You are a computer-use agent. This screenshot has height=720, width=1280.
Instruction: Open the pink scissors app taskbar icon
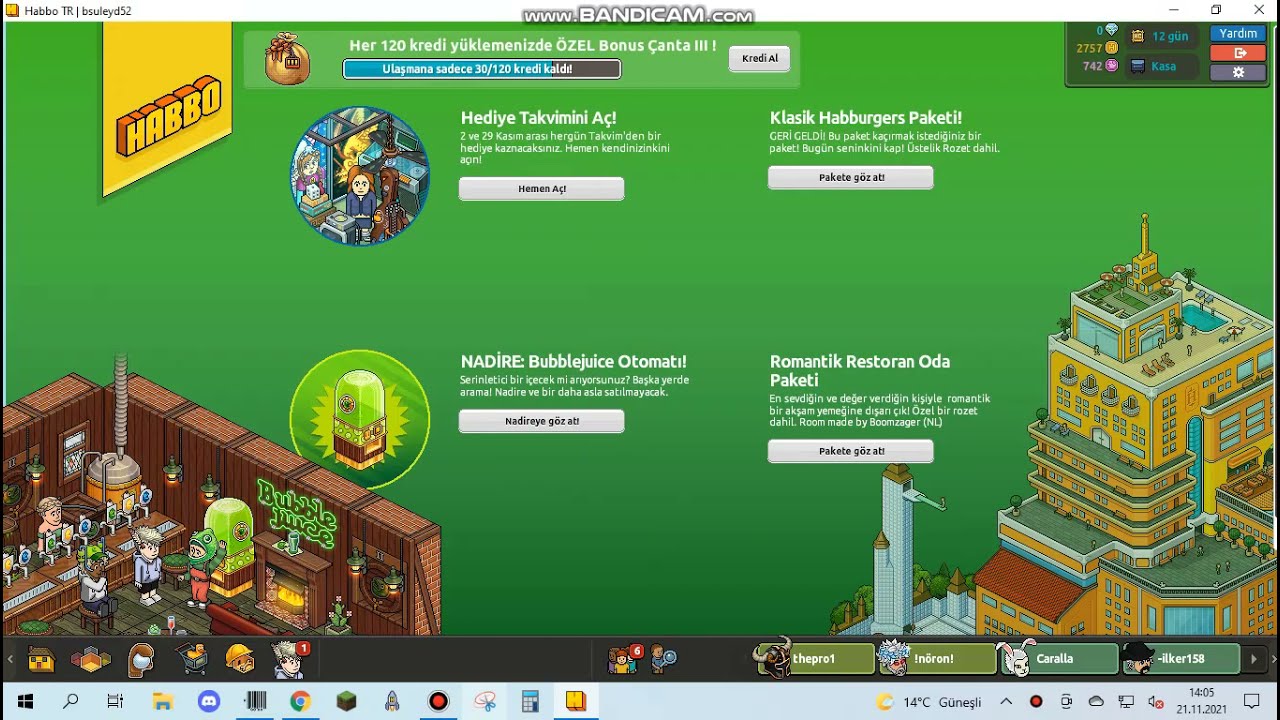point(484,701)
